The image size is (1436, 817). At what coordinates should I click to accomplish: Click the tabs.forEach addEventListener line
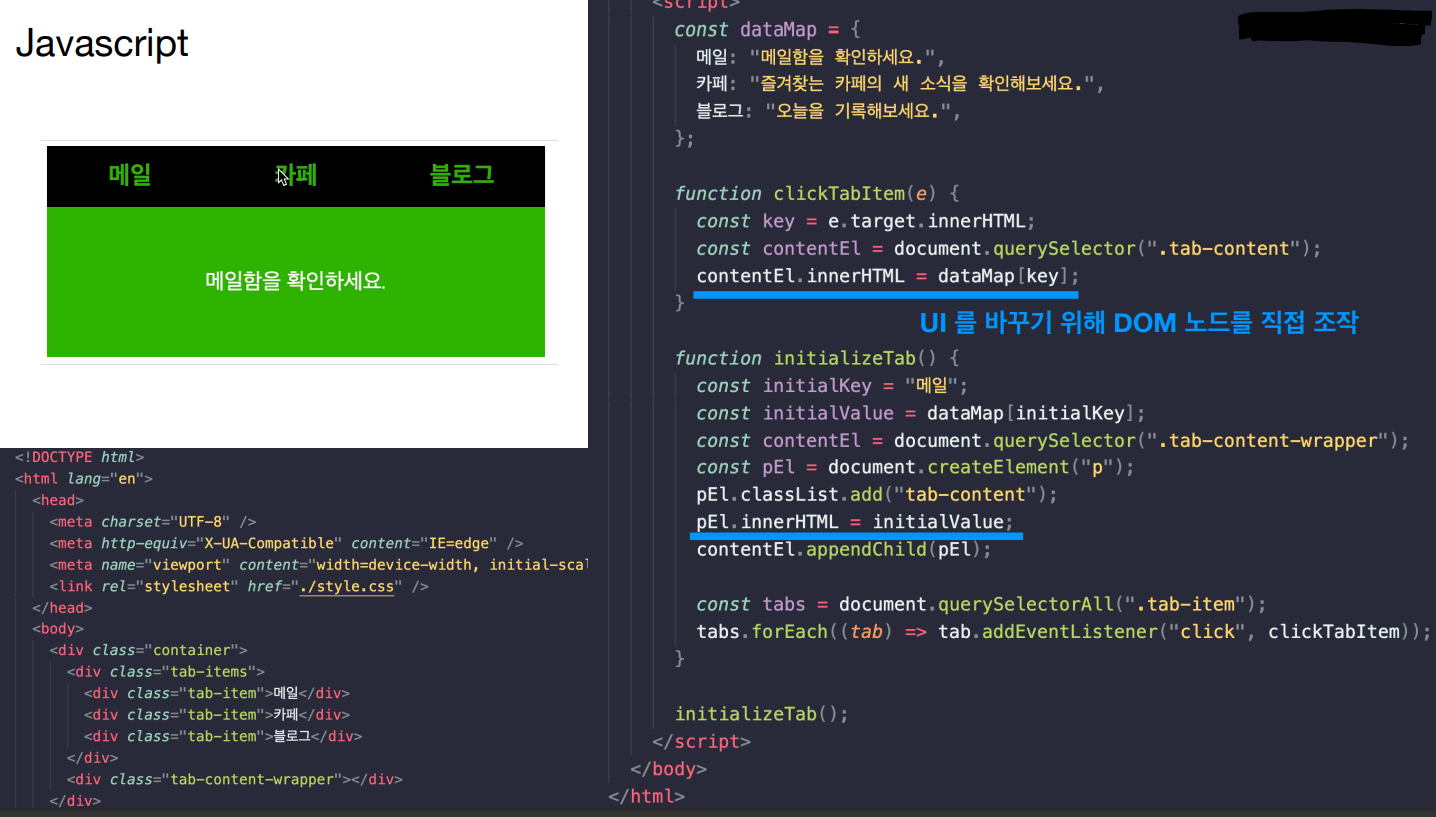tap(1064, 631)
